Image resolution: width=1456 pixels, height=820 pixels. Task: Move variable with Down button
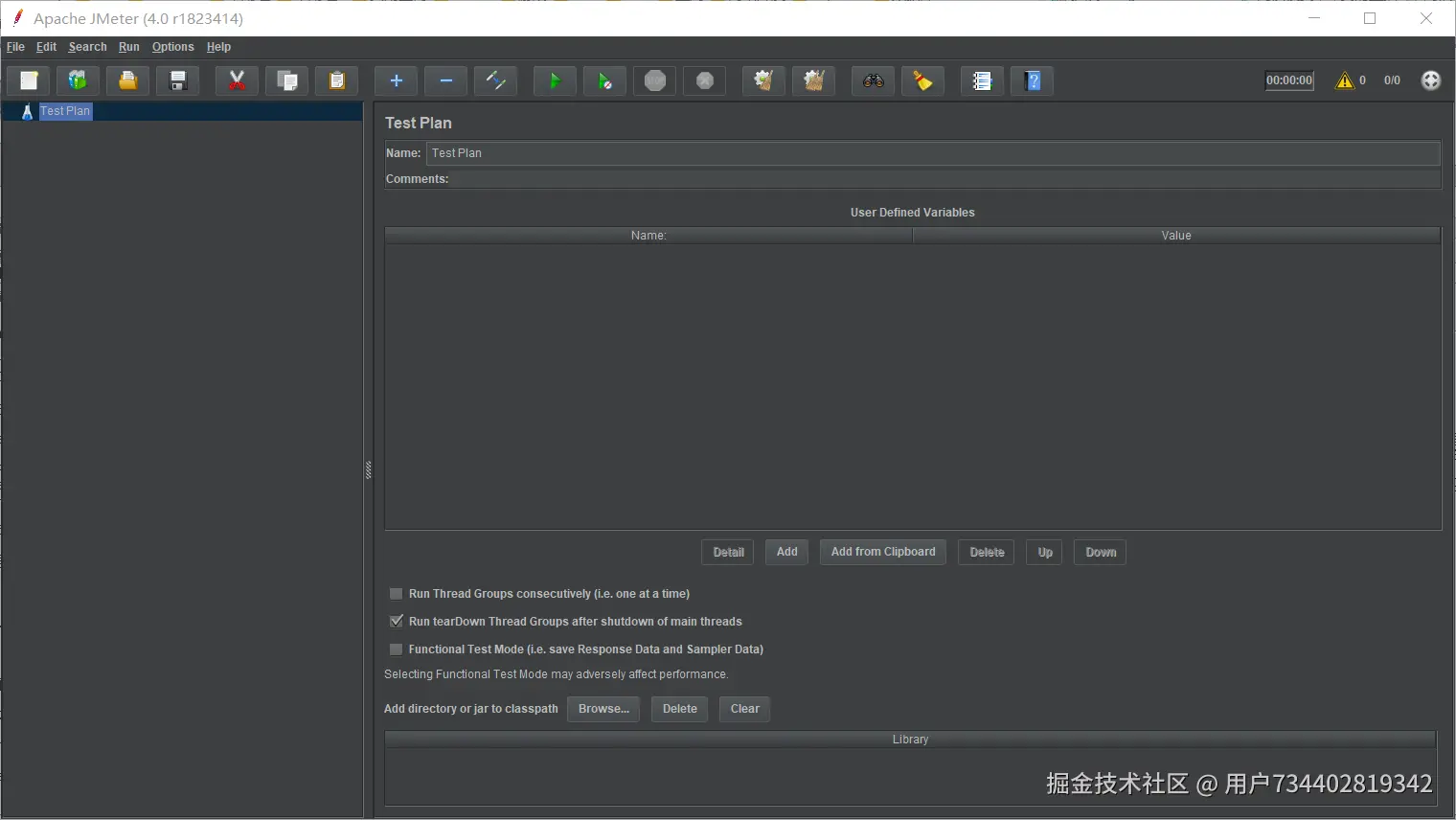tap(1101, 553)
